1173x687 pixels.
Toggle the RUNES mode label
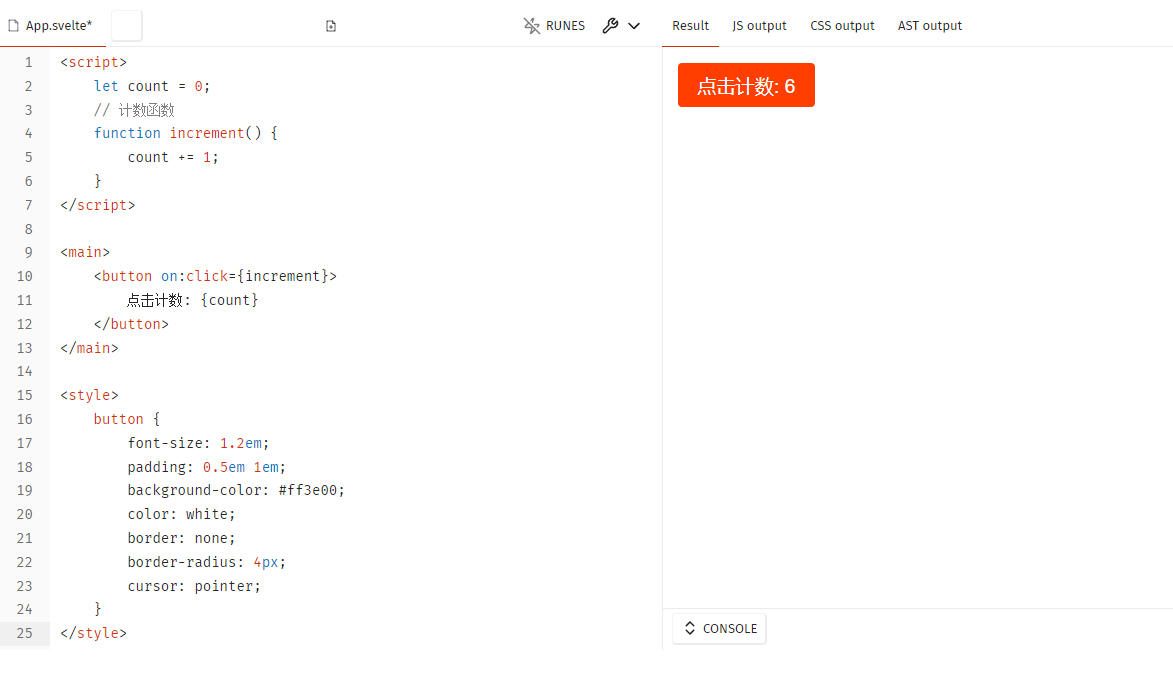[x=565, y=26]
